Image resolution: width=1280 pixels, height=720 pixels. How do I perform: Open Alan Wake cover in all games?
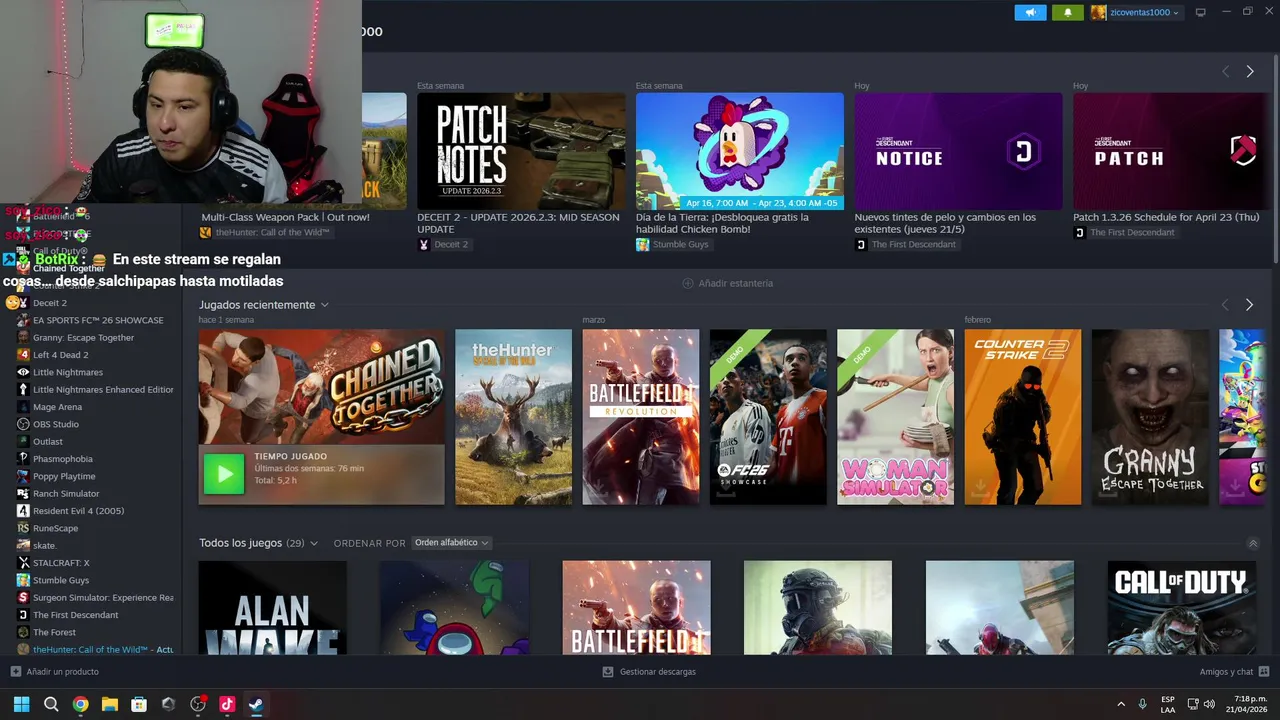point(273,607)
